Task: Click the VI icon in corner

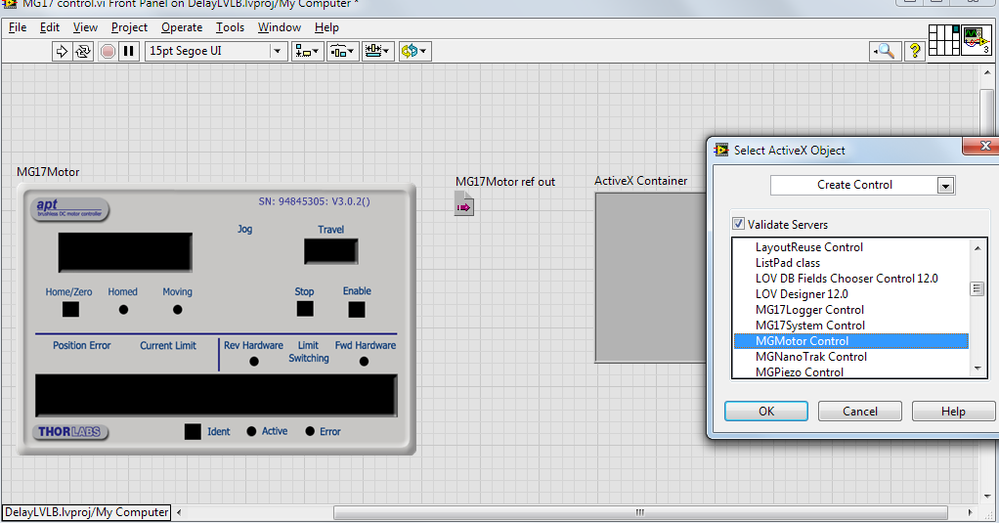Action: 976,40
